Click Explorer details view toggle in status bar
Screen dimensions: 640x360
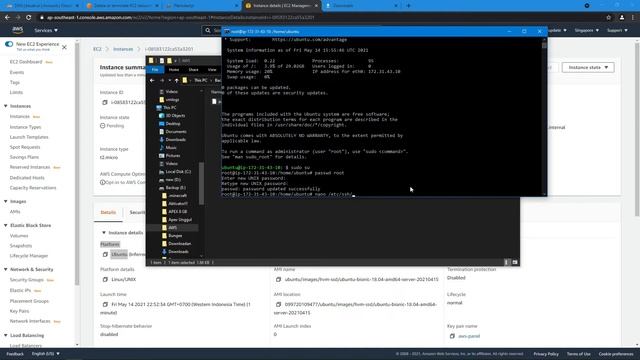tap(507, 262)
